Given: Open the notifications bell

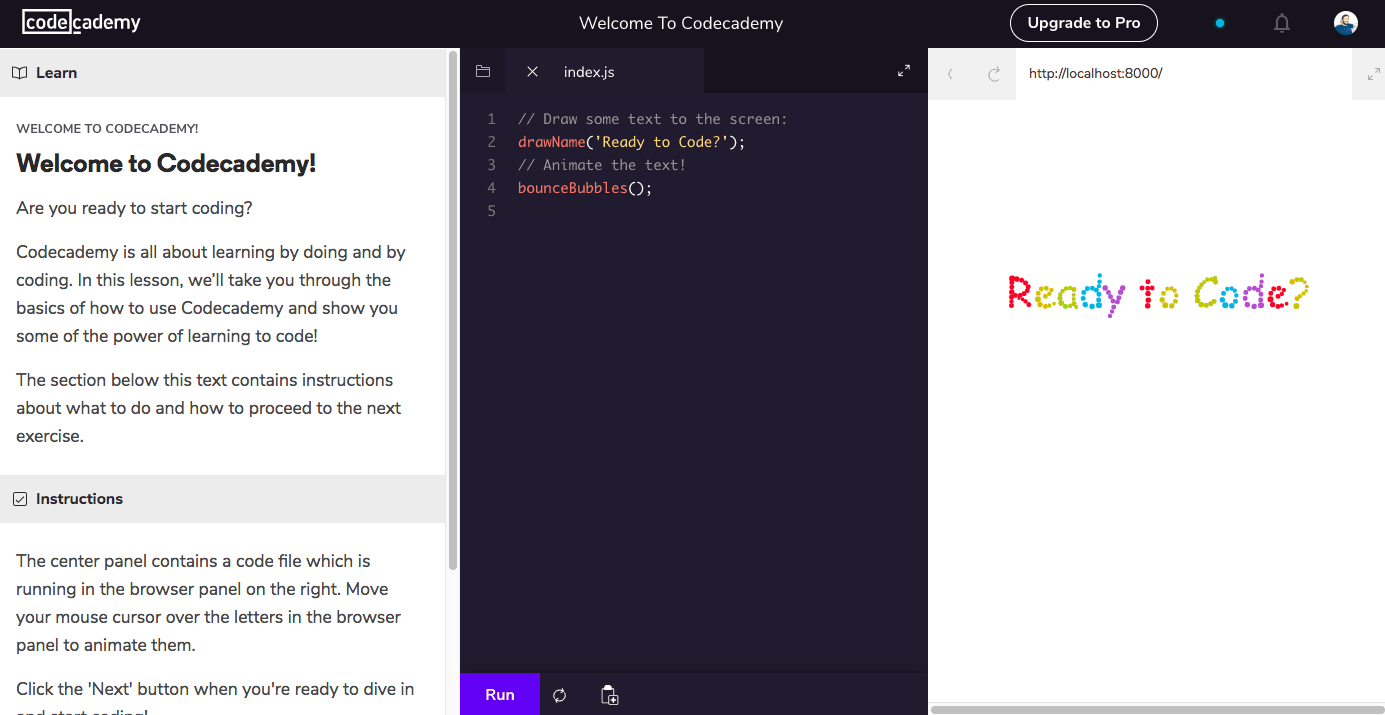Looking at the screenshot, I should tap(1282, 23).
